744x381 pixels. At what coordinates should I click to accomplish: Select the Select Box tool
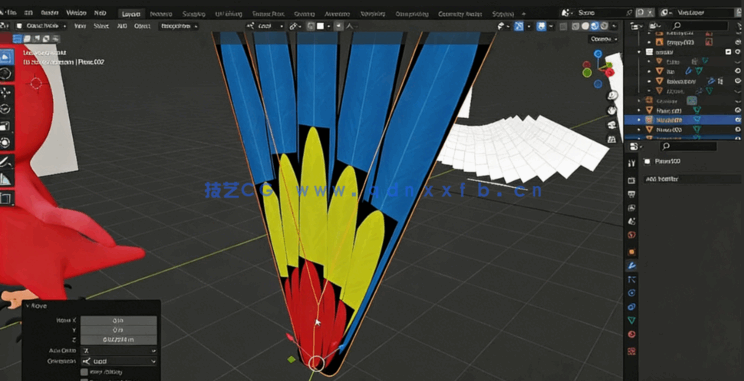point(6,57)
